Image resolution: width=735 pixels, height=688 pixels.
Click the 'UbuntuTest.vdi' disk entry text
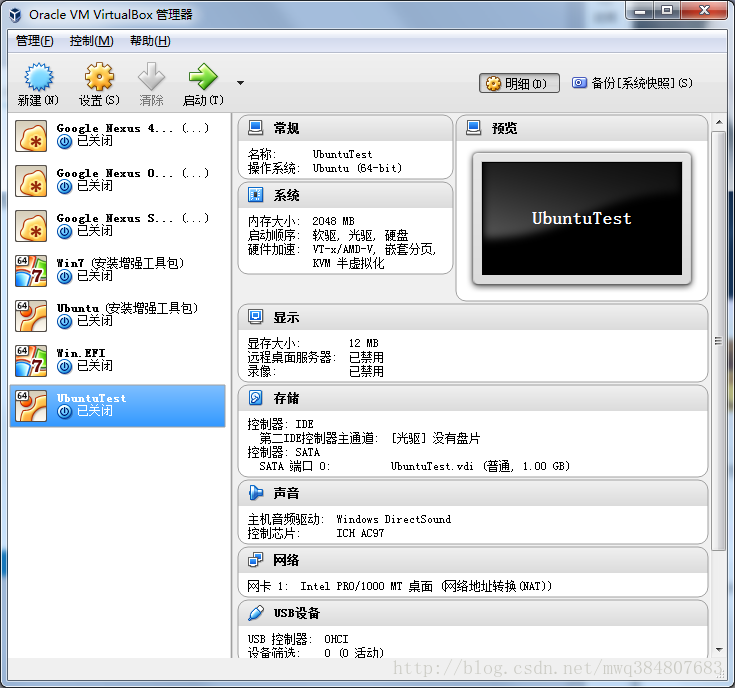point(432,466)
